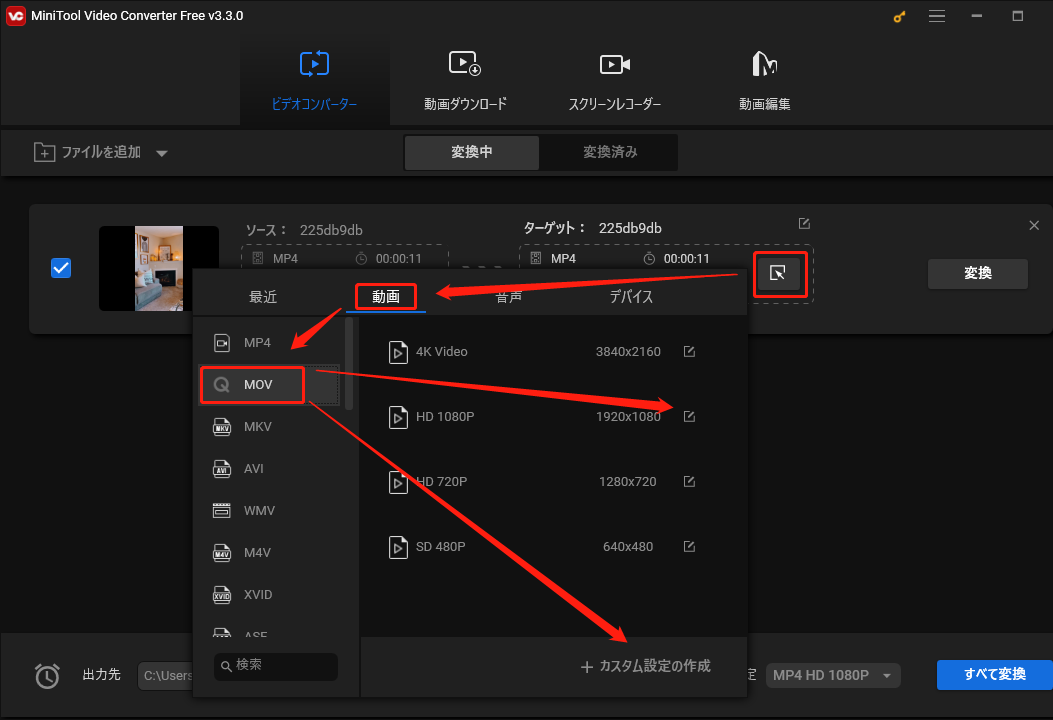Edit the HD 1080P preset via its pencil icon

(x=689, y=417)
